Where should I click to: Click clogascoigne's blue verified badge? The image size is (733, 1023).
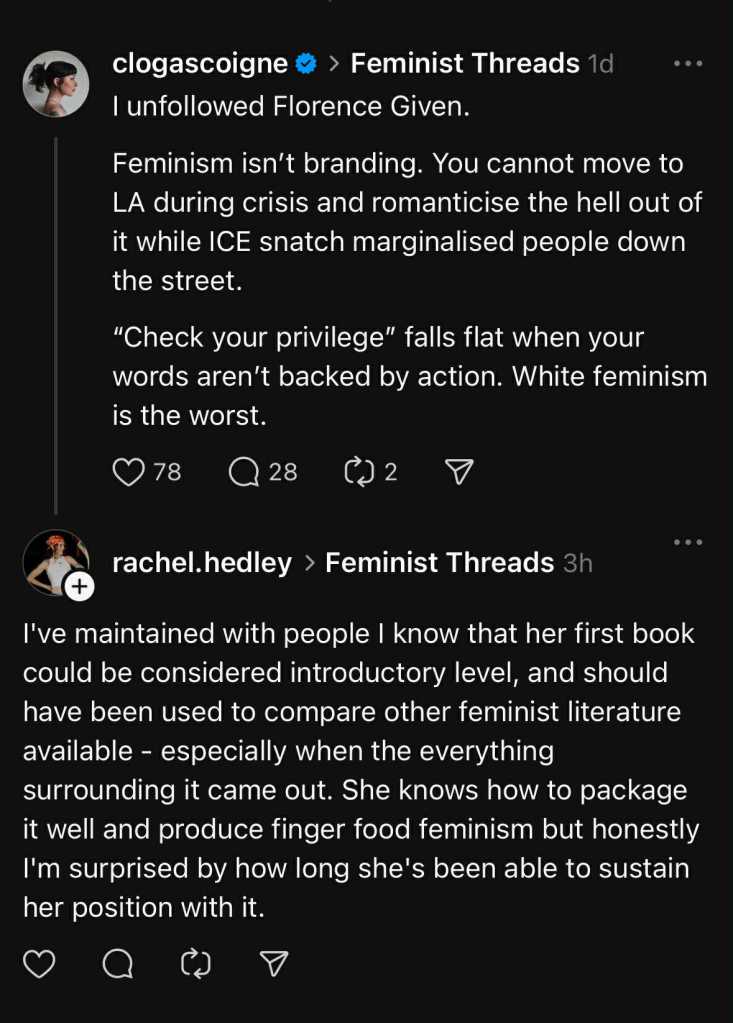coord(306,64)
